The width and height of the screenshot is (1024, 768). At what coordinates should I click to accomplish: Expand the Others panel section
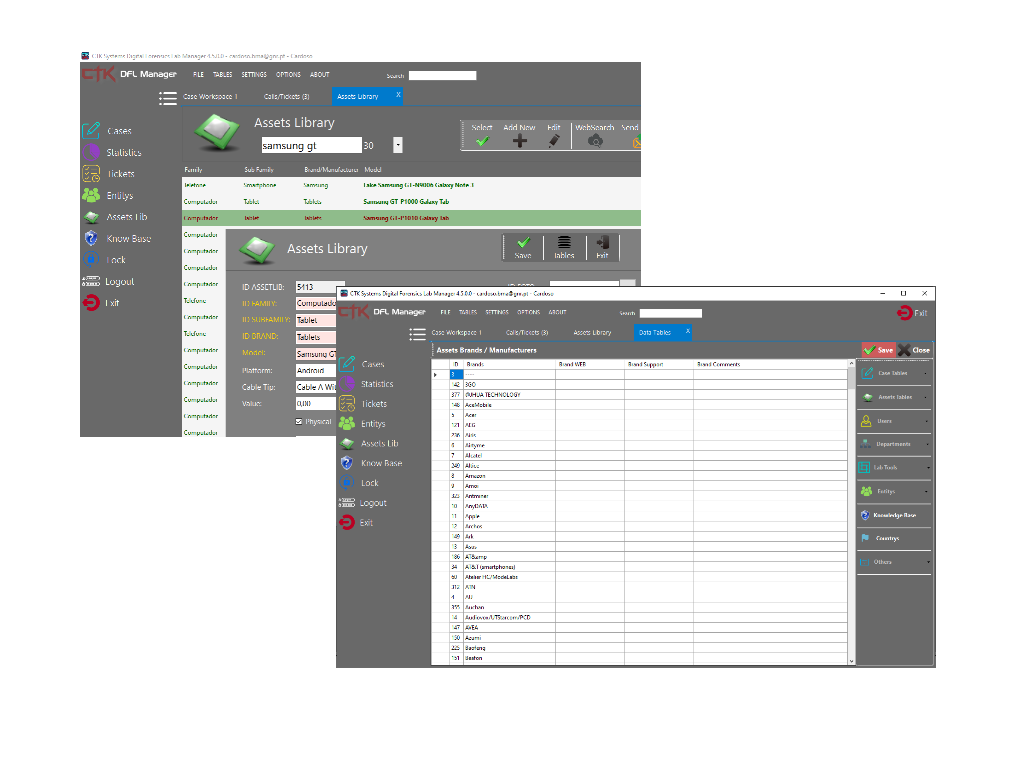(x=893, y=562)
